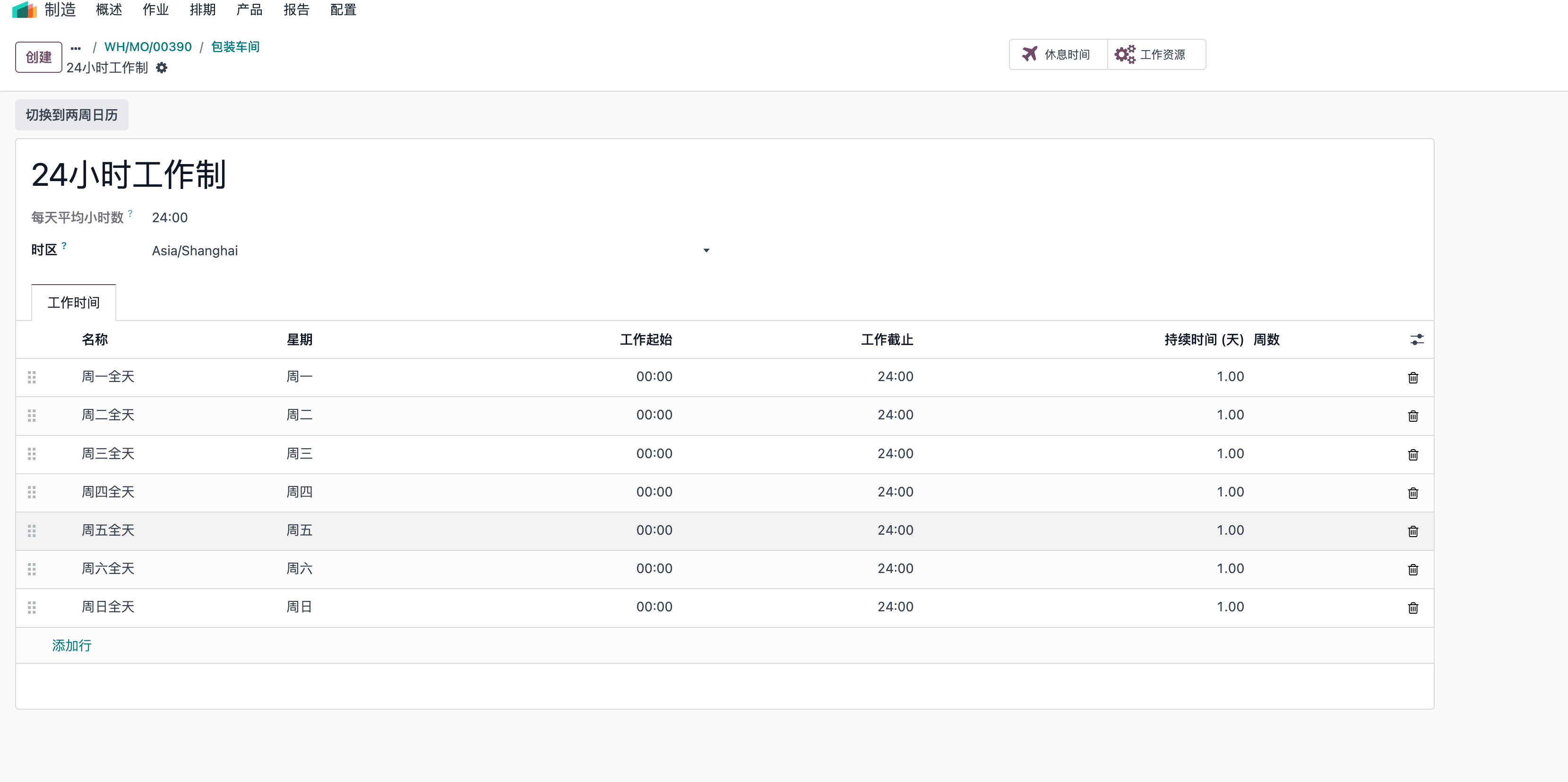Image resolution: width=1568 pixels, height=782 pixels.
Task: Open the 产品 menu
Action: [x=250, y=10]
